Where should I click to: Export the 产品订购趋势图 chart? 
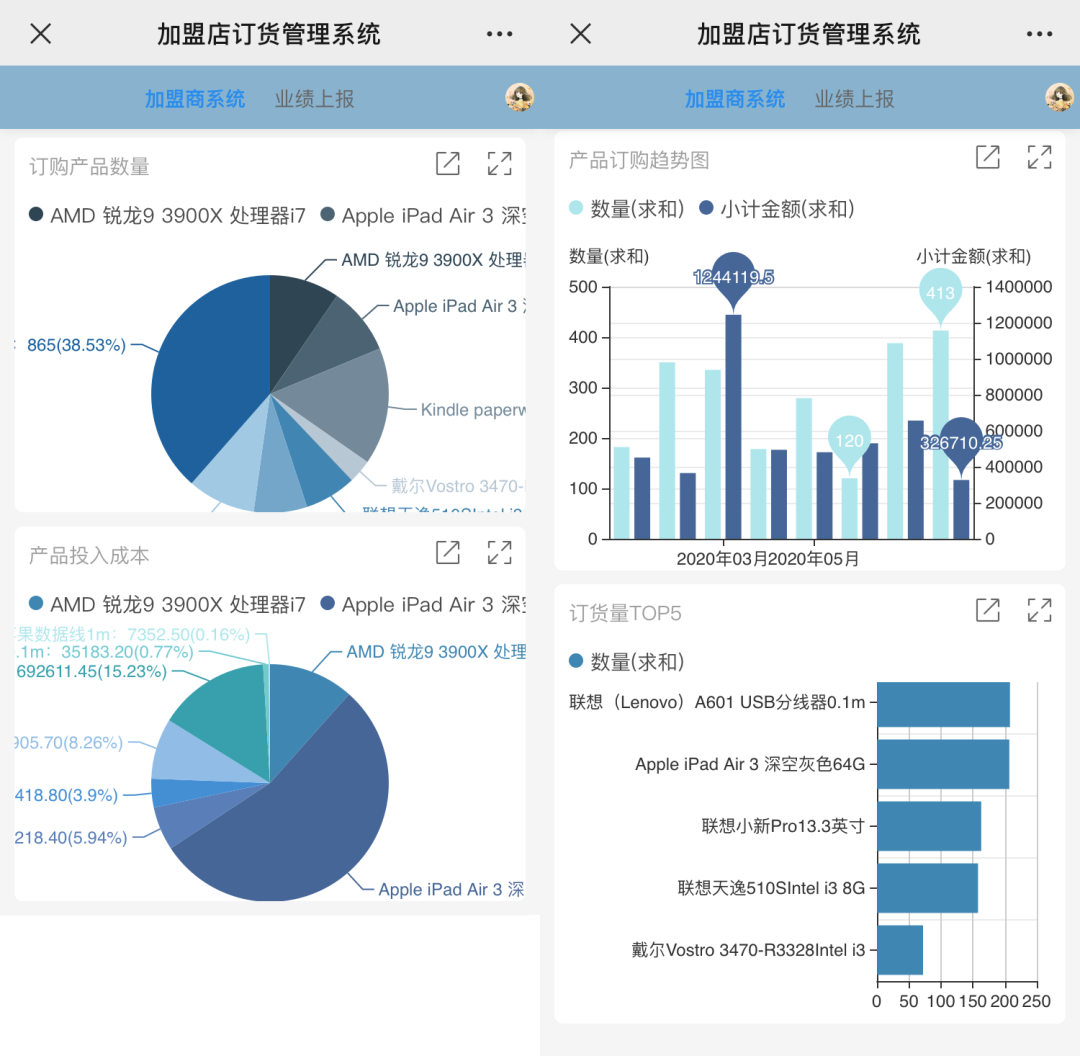pos(988,157)
